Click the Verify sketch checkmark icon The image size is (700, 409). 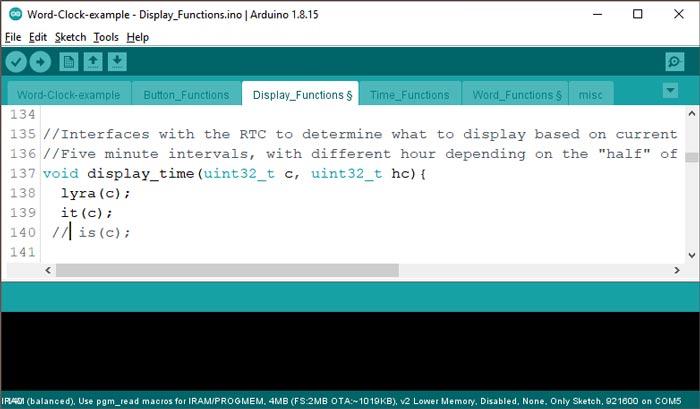tap(16, 62)
